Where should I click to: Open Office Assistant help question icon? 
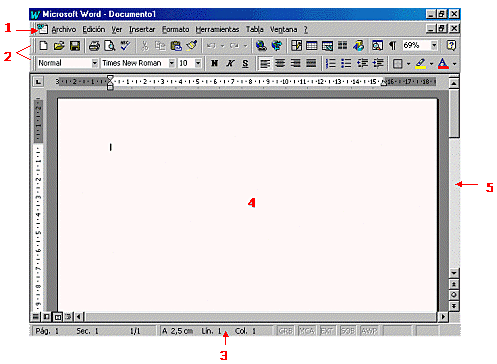pos(451,46)
